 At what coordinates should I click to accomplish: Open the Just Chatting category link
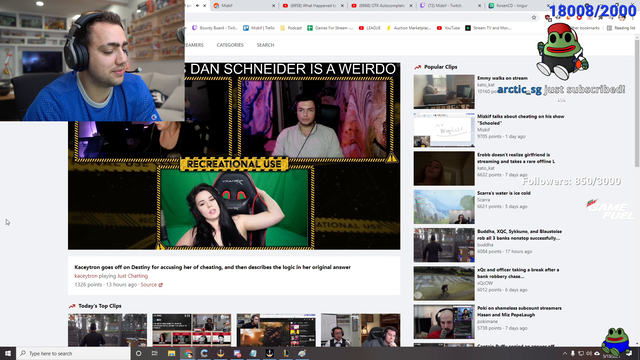133,276
